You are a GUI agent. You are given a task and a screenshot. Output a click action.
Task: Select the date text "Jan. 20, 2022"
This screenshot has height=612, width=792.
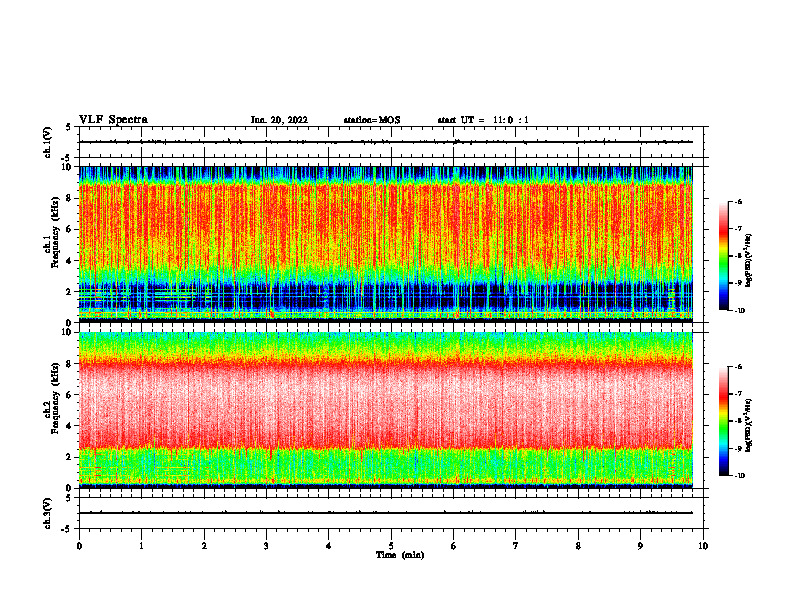[279, 120]
